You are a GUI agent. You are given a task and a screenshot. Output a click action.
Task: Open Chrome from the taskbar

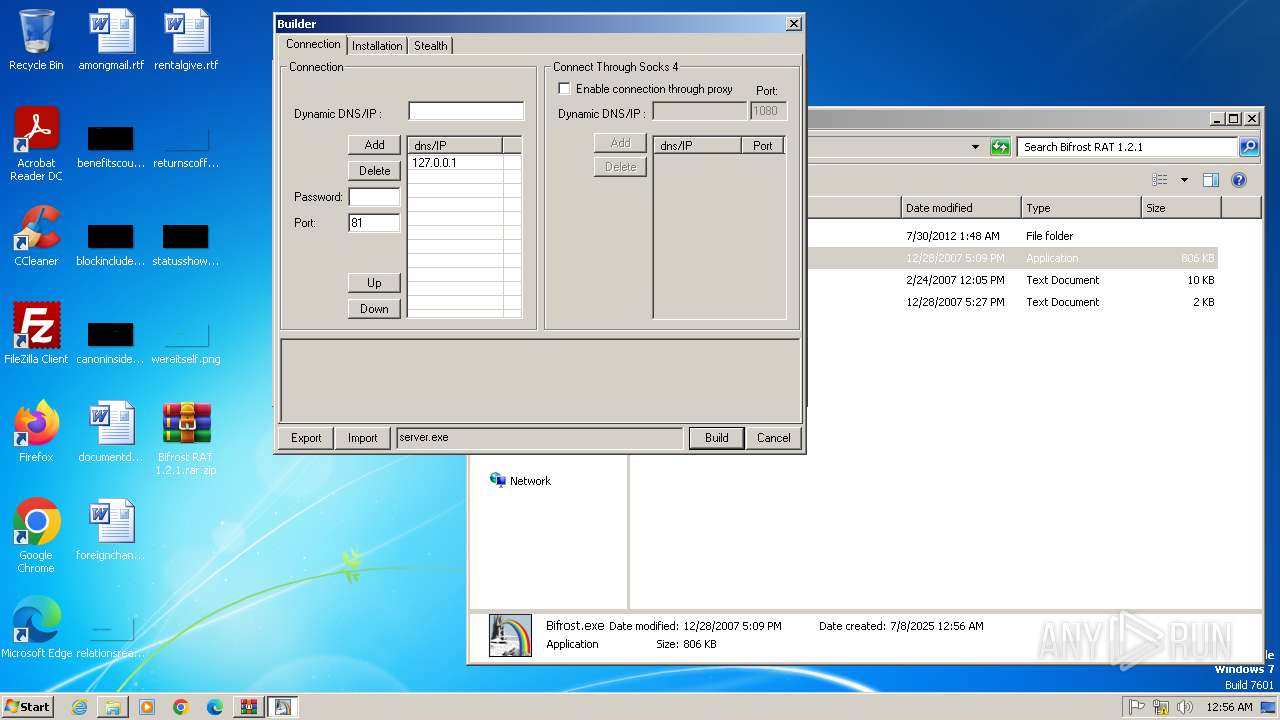pos(181,707)
